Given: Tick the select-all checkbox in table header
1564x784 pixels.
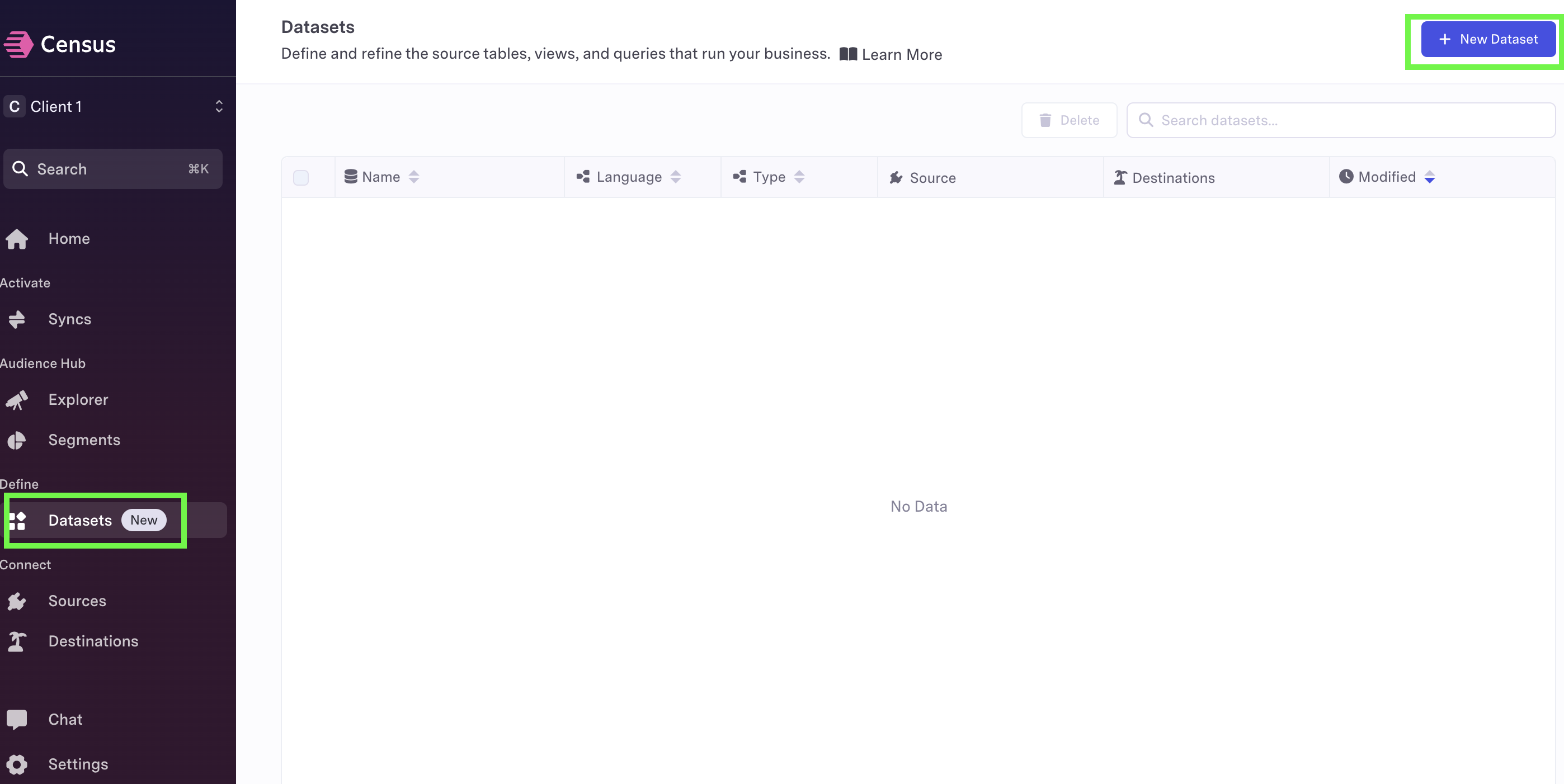Looking at the screenshot, I should click(300, 177).
